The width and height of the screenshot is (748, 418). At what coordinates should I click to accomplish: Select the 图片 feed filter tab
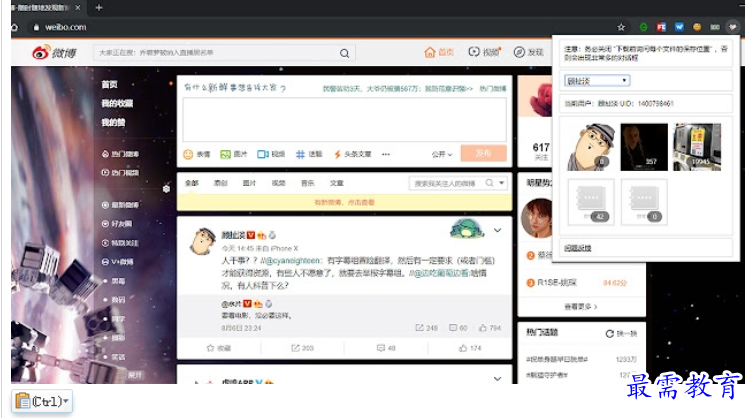click(249, 183)
